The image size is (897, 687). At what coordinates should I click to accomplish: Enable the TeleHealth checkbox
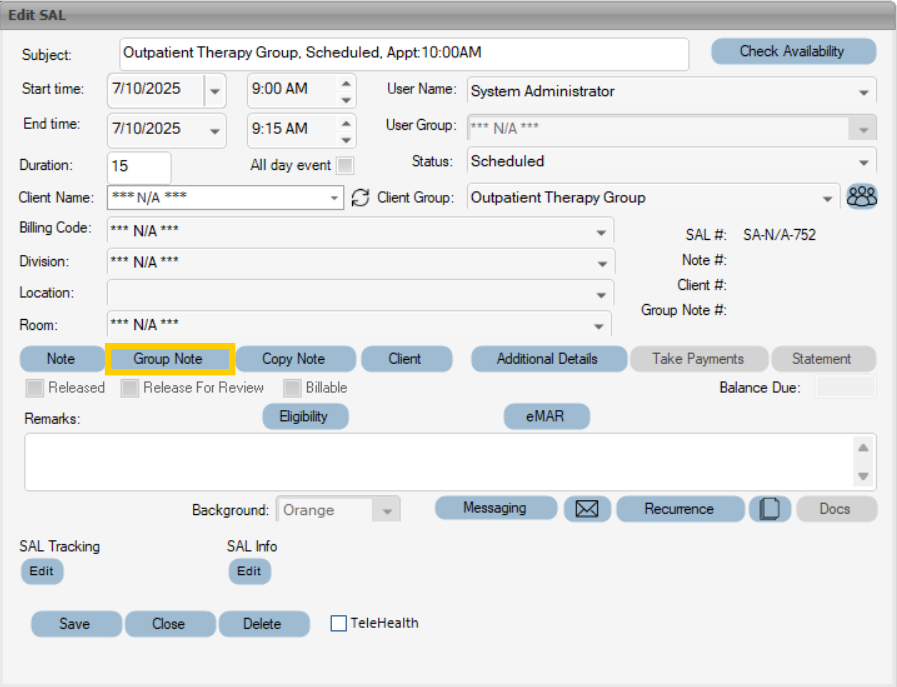338,623
